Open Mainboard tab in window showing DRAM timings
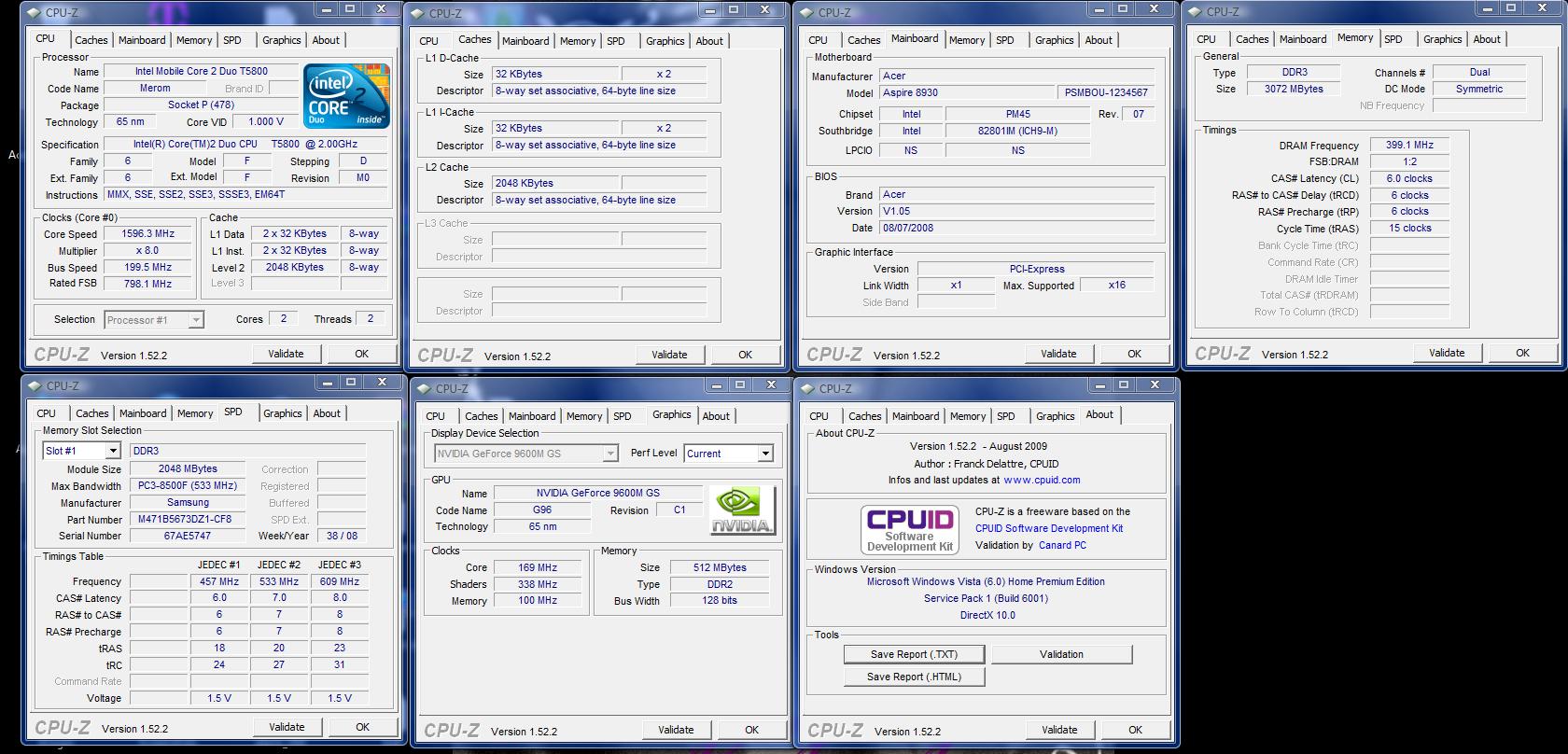Image resolution: width=1568 pixels, height=754 pixels. pos(1303,39)
